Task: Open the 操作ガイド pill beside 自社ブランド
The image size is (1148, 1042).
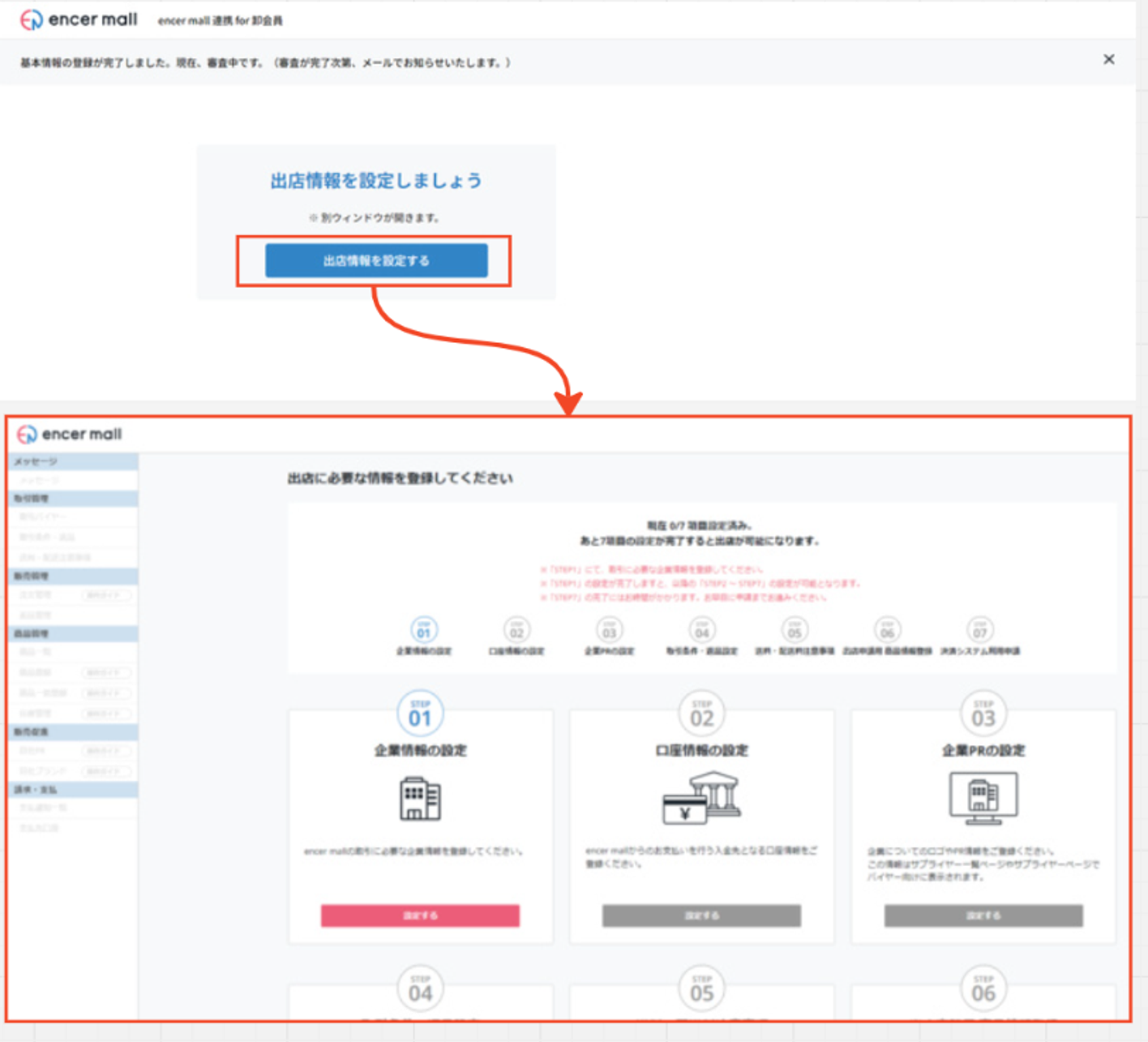Action: coord(106,771)
